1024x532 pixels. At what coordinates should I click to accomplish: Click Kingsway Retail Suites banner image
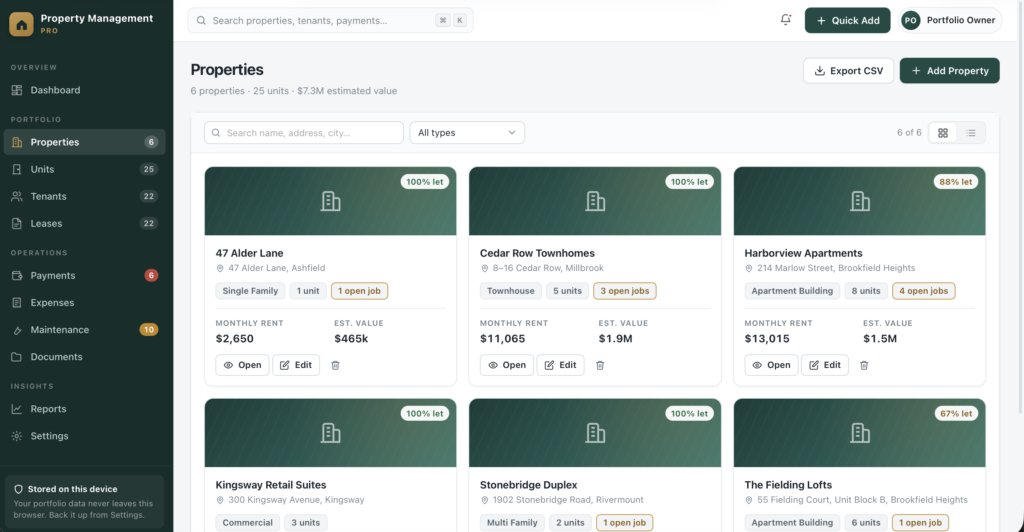[x=330, y=433]
